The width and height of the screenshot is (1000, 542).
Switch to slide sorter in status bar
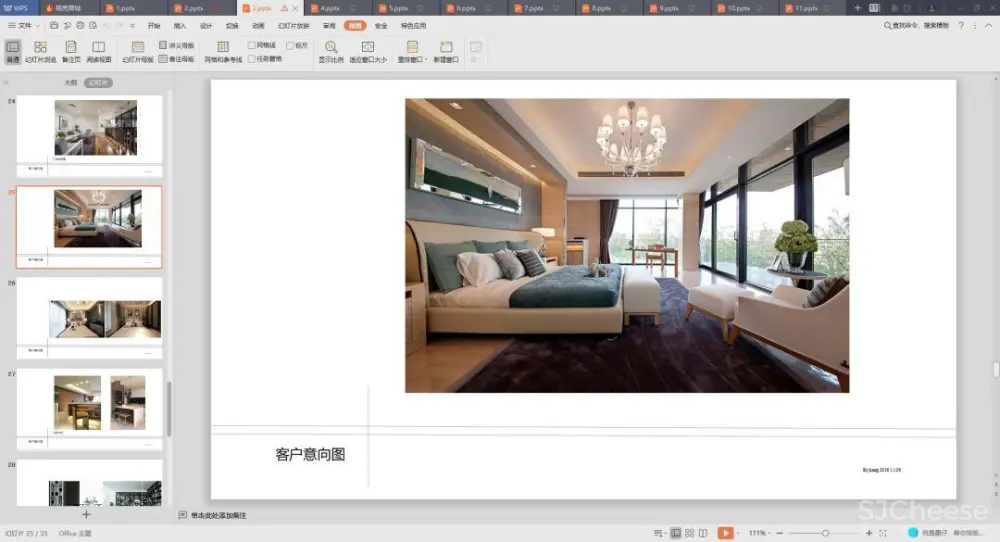point(689,533)
